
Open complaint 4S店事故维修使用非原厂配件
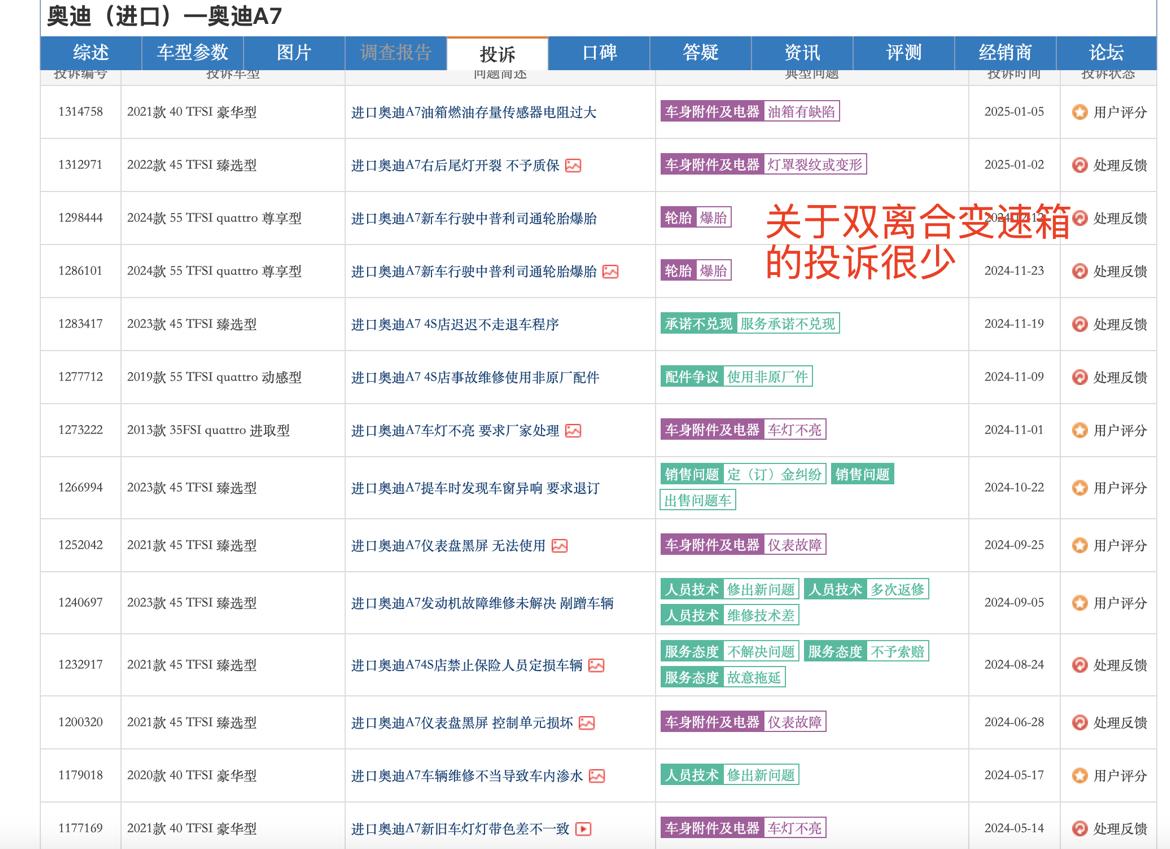click(475, 377)
